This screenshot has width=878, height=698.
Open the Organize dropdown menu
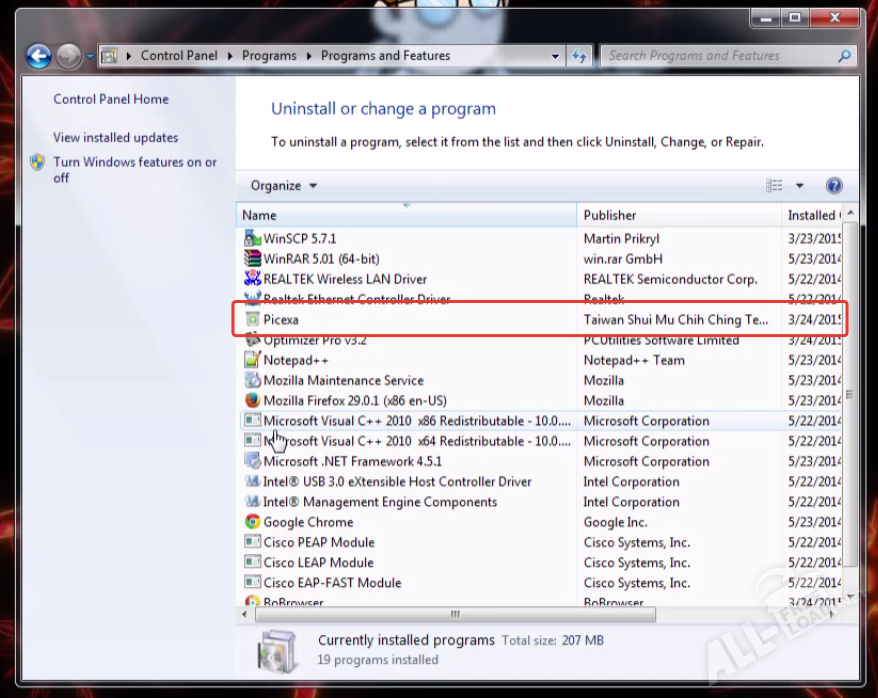coord(283,186)
